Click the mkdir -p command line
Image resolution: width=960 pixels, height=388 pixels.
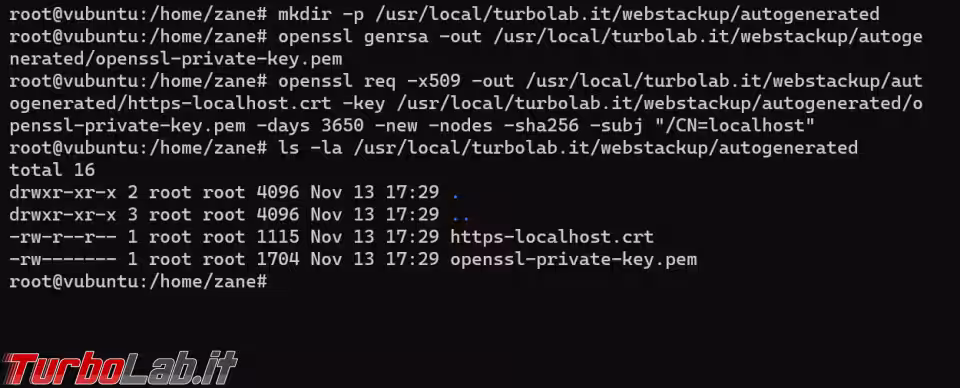444,14
